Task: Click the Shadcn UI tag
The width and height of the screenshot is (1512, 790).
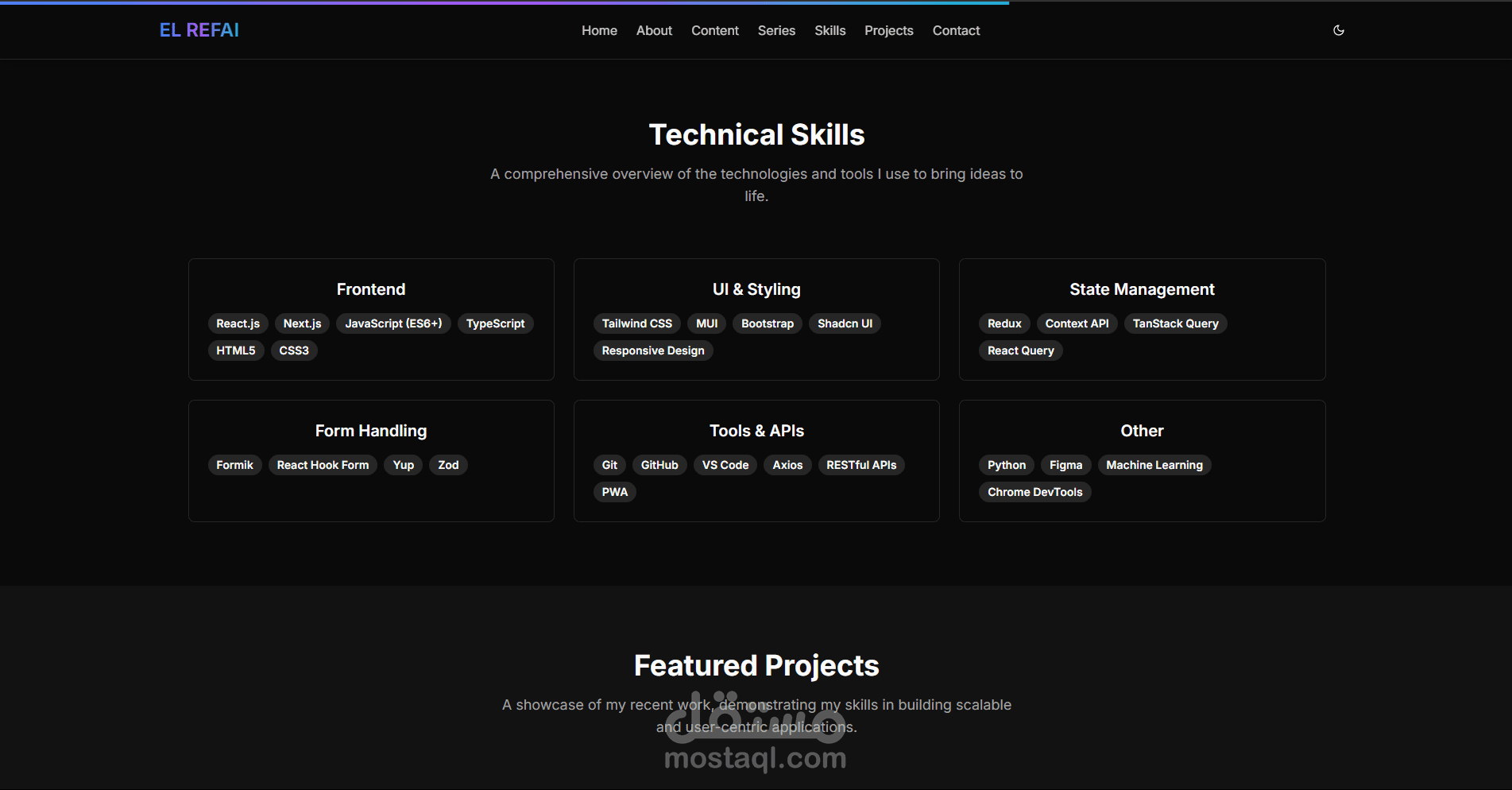Action: click(x=845, y=323)
